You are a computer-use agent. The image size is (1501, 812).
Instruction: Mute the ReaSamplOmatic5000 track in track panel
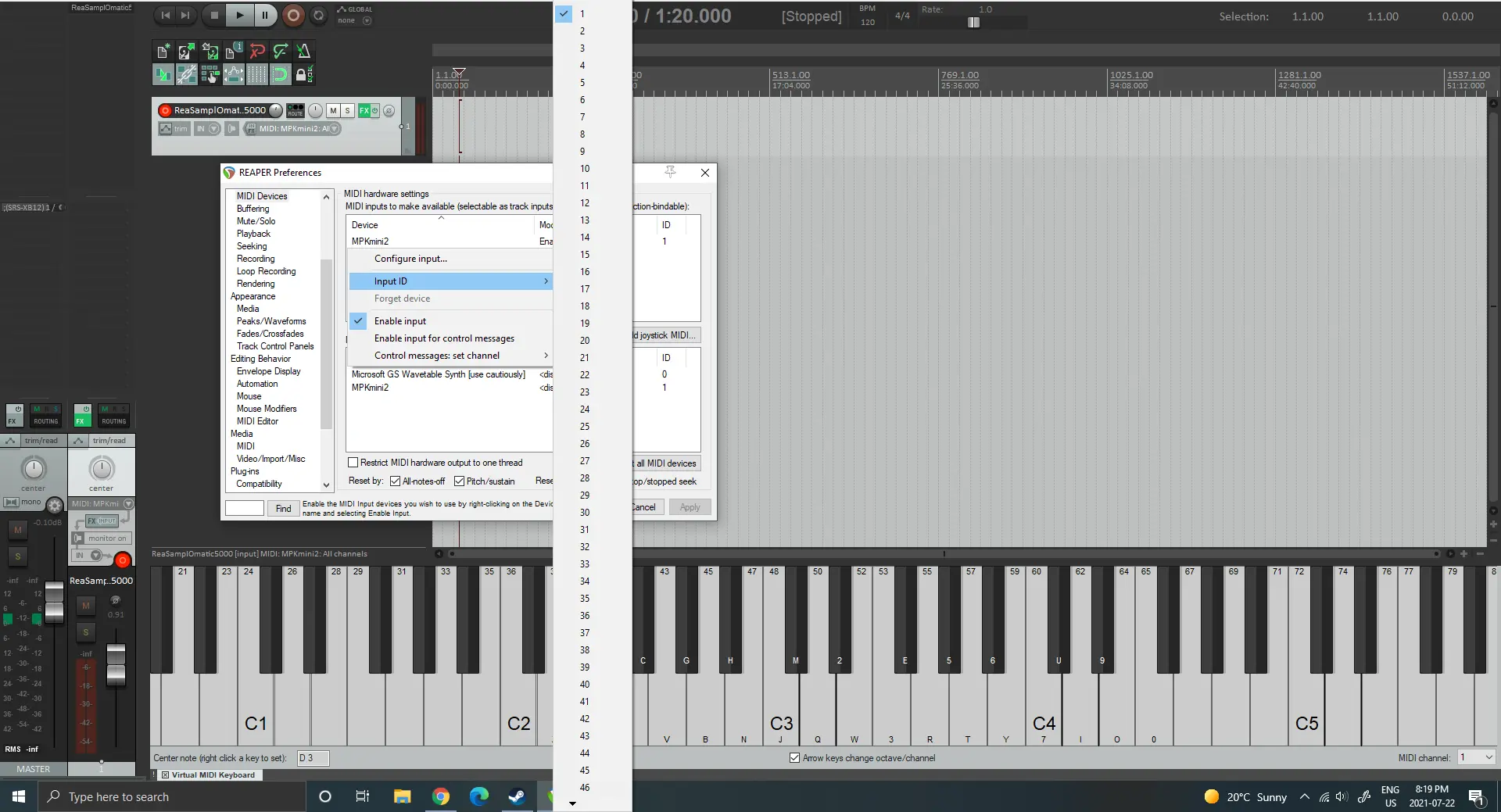pyautogui.click(x=333, y=110)
